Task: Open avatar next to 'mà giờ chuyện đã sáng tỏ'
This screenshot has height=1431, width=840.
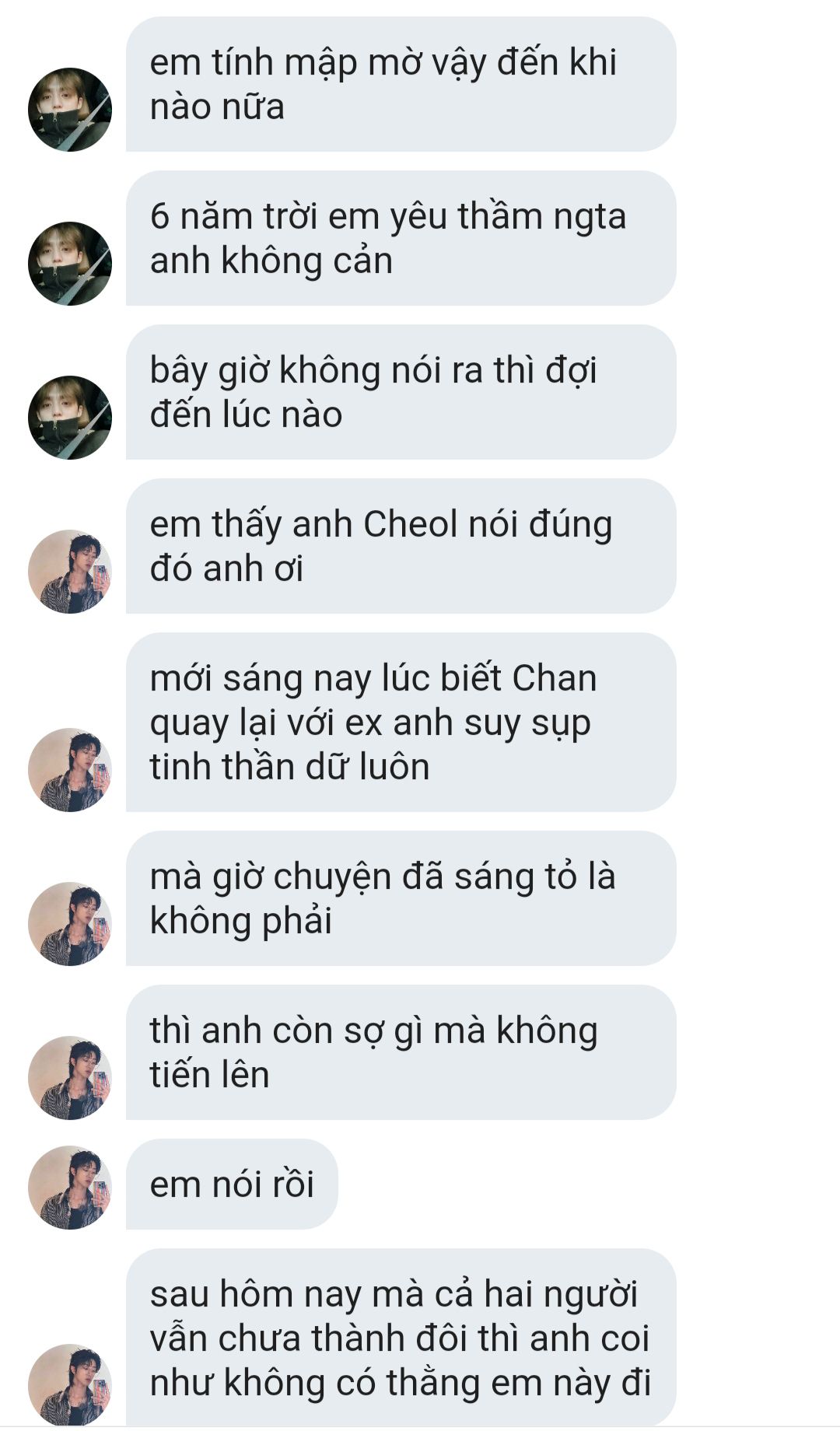Action: 70,924
